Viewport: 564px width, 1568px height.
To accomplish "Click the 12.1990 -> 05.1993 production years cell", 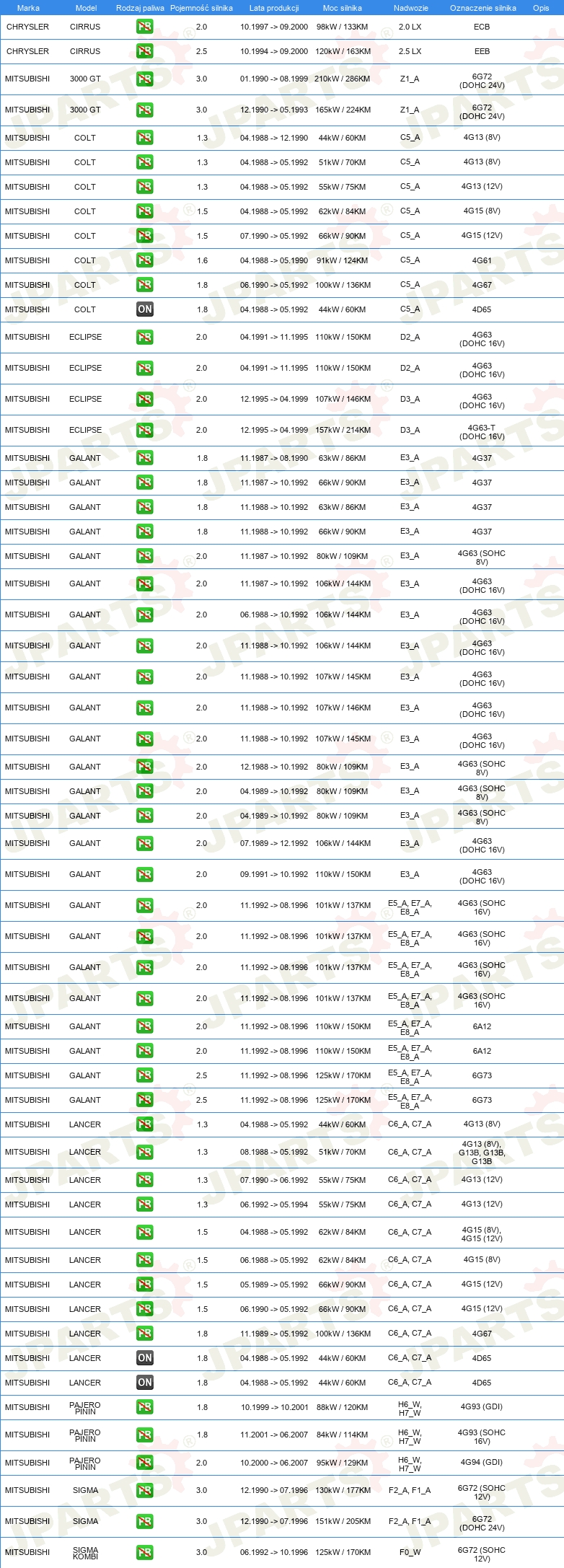I will tap(274, 110).
